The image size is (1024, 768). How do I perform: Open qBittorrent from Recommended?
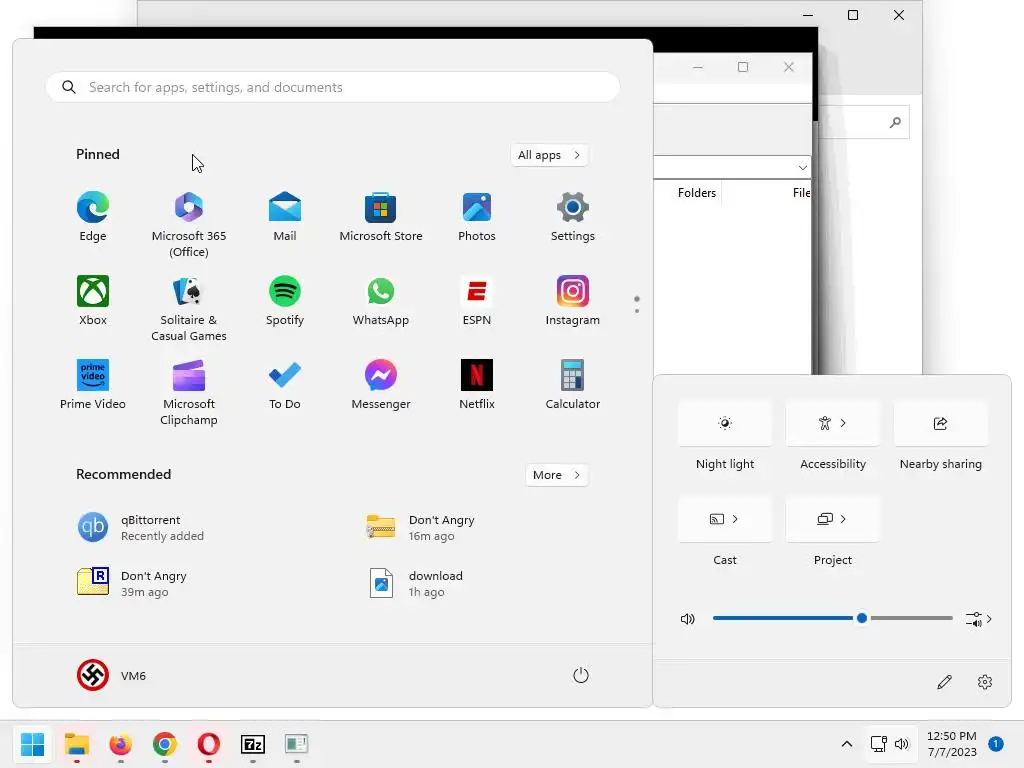coord(140,528)
